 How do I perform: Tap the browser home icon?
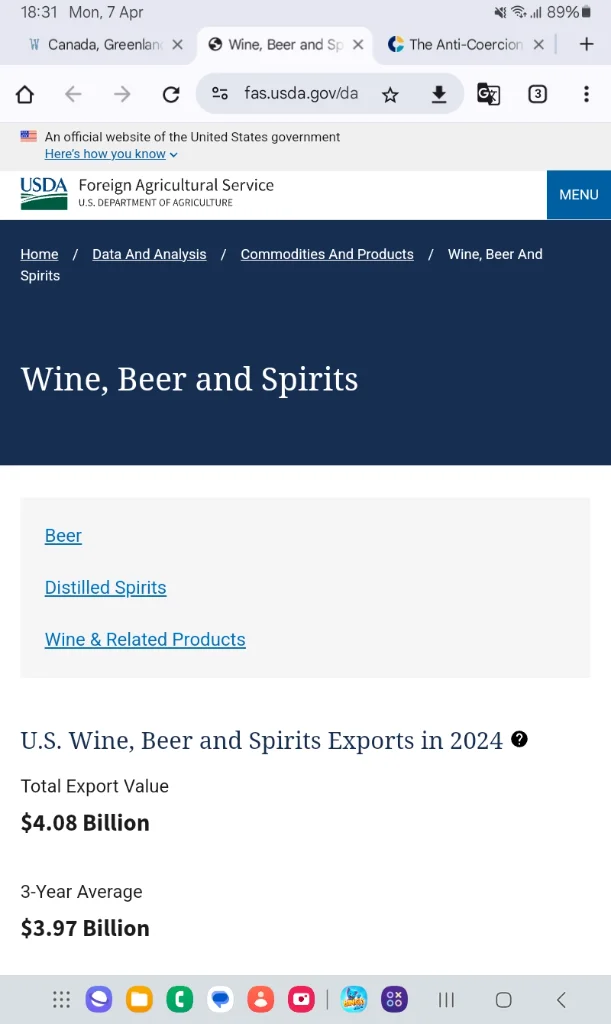[x=25, y=94]
